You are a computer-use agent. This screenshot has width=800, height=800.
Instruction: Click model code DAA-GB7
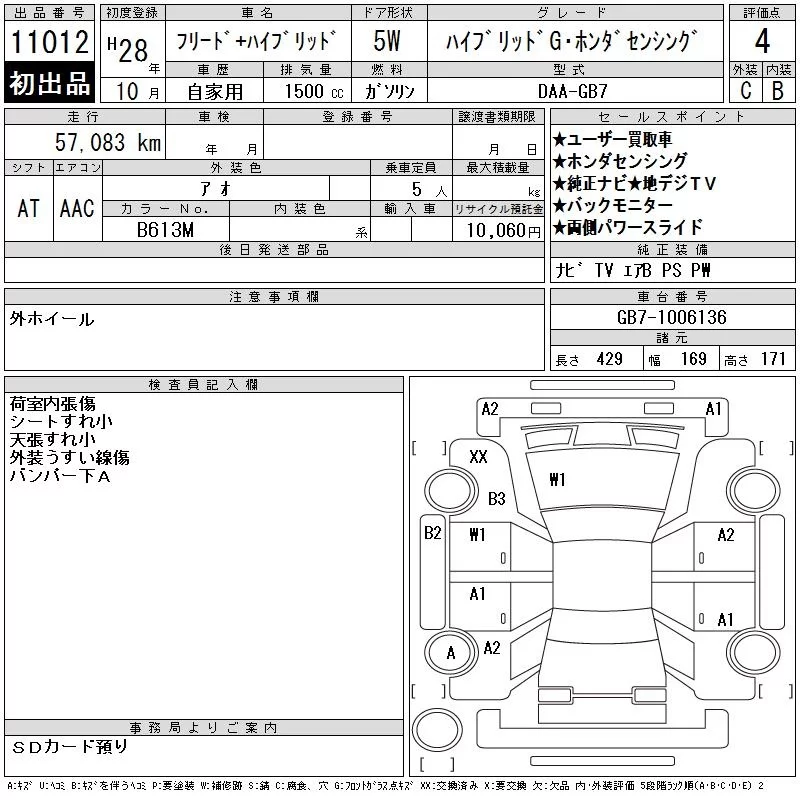[x=572, y=91]
